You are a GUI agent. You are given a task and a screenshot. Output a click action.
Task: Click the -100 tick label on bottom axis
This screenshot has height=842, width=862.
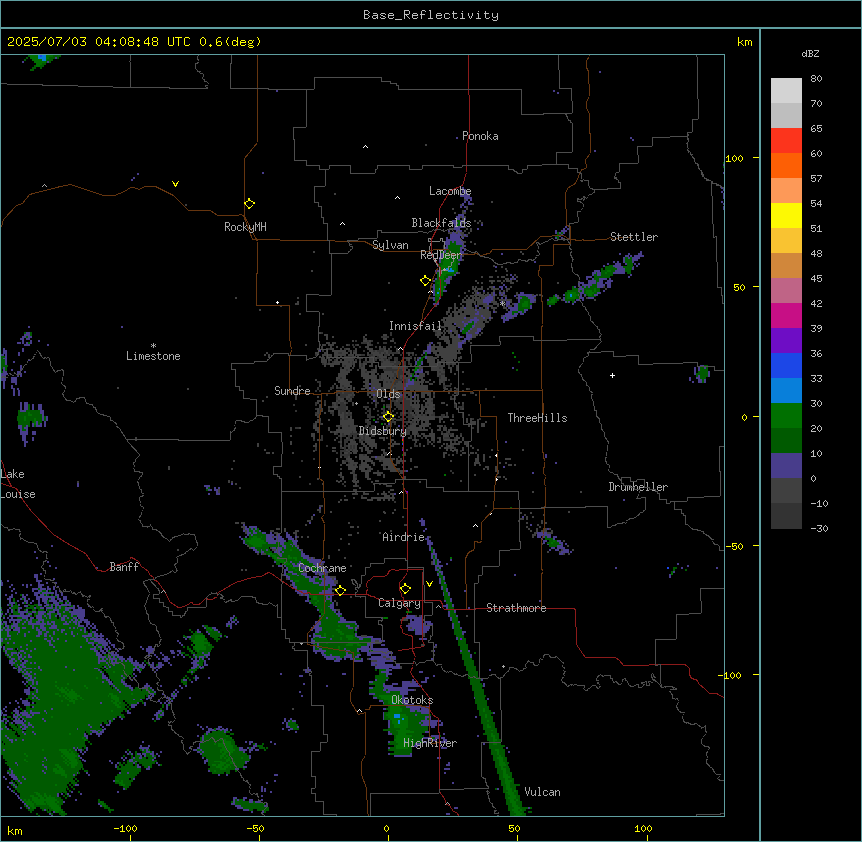(x=125, y=828)
